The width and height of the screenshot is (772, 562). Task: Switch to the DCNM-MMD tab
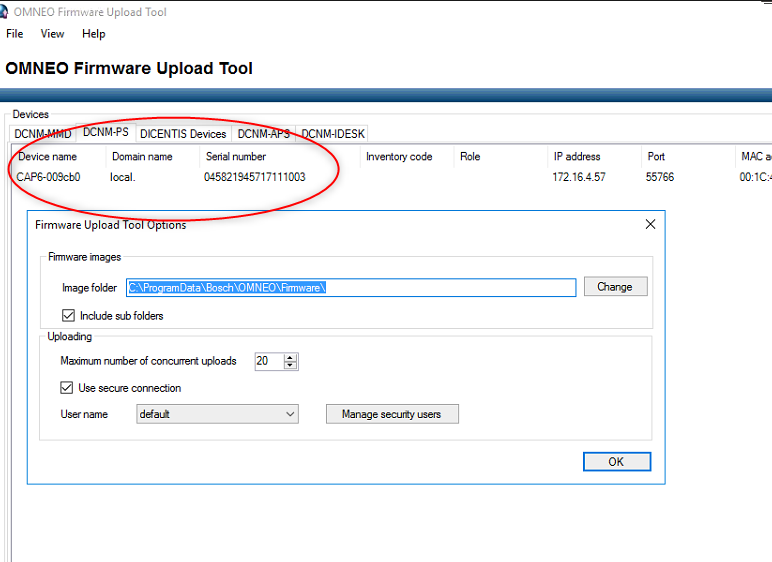[x=43, y=134]
